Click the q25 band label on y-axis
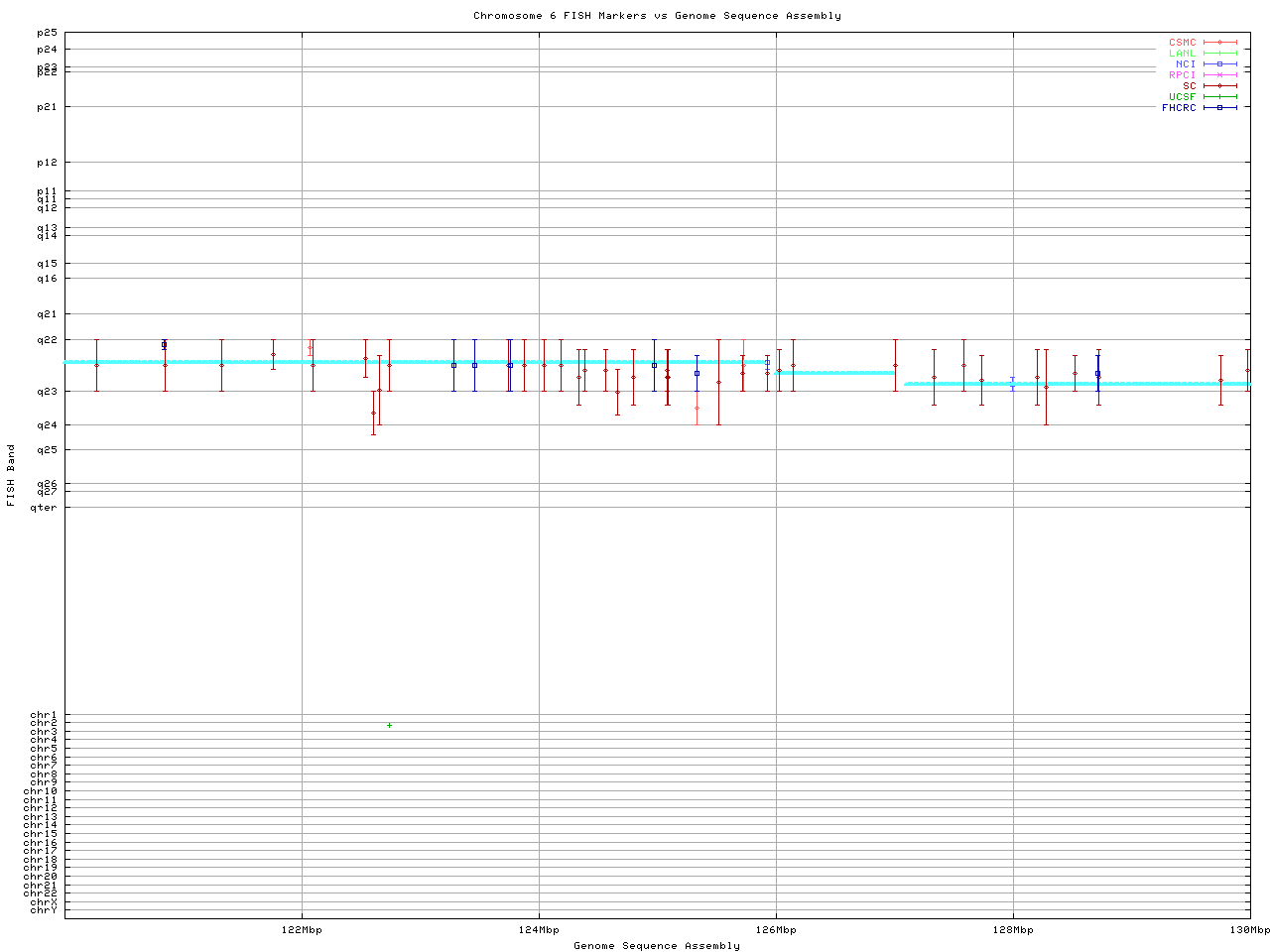This screenshot has width=1270, height=952. pyautogui.click(x=47, y=449)
